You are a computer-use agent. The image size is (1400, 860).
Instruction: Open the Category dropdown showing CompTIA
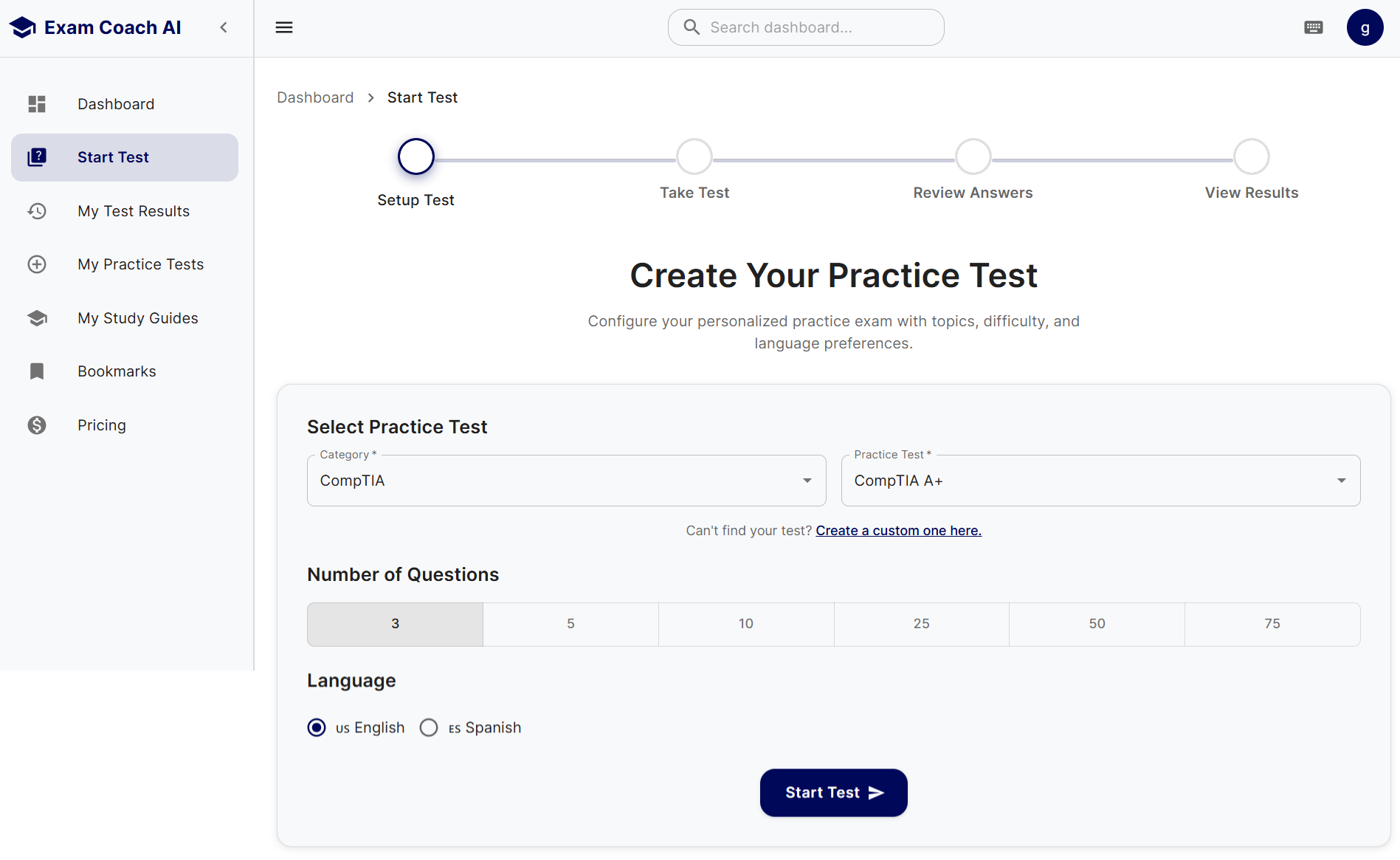567,481
